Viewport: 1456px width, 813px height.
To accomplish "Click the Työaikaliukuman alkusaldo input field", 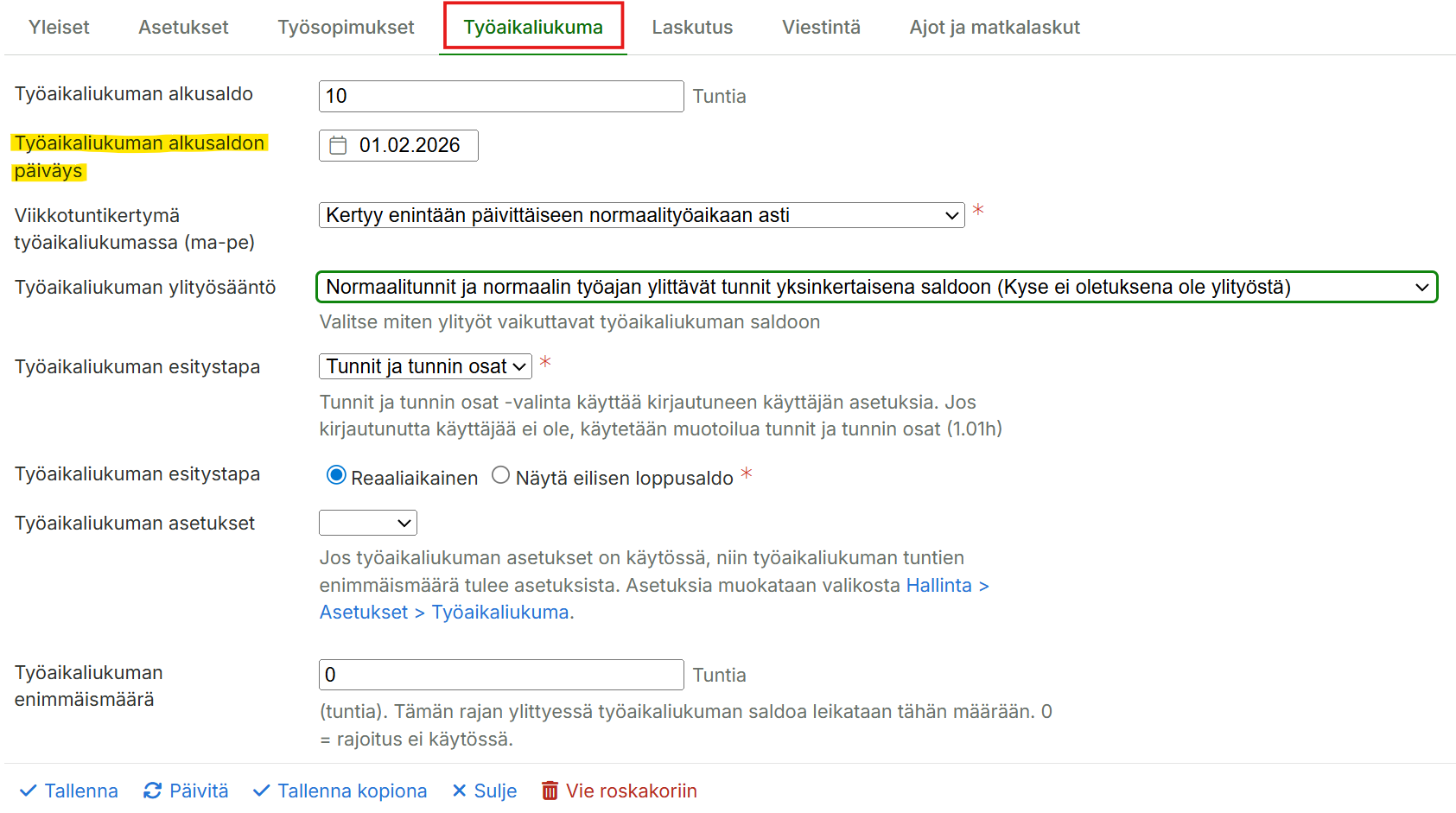I will click(501, 96).
